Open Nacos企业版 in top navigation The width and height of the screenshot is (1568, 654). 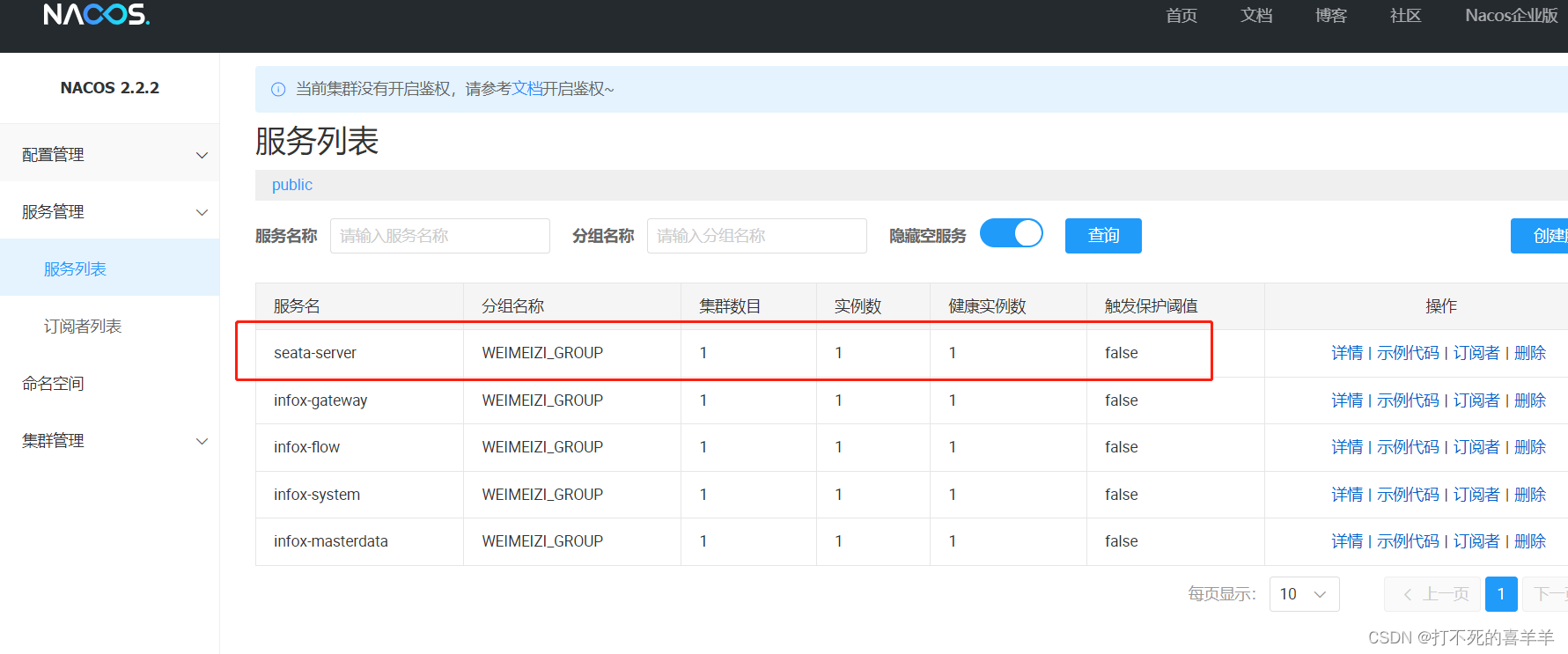1512,16
